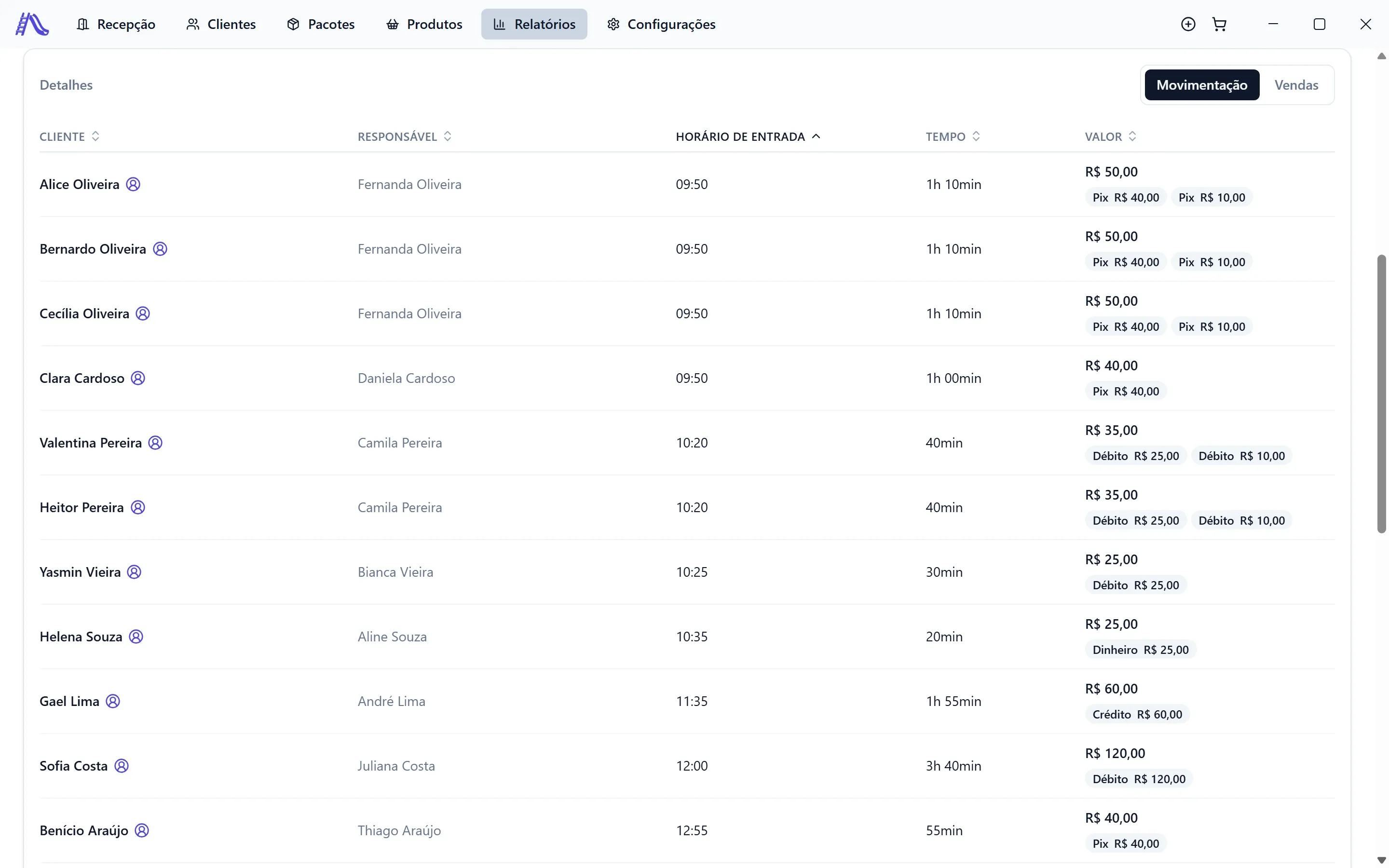Image resolution: width=1389 pixels, height=868 pixels.
Task: Click the add (plus circle) icon
Action: pos(1188,24)
